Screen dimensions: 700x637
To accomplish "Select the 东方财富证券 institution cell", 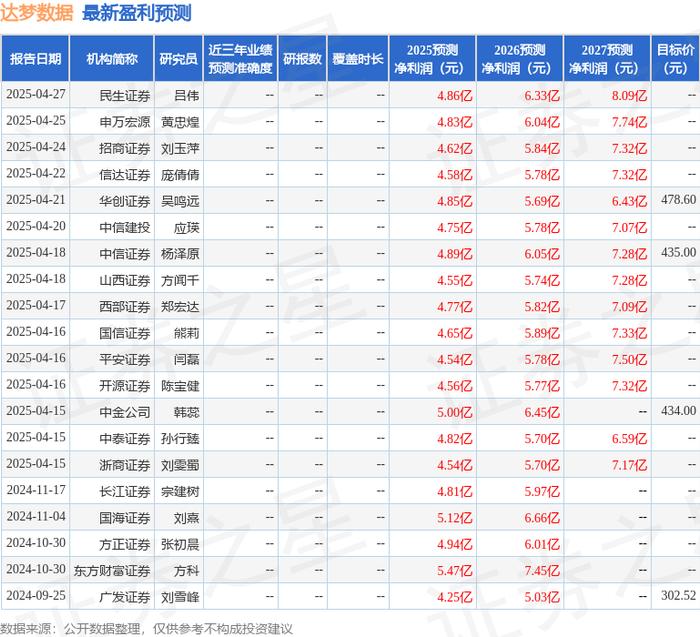I will tap(112, 570).
